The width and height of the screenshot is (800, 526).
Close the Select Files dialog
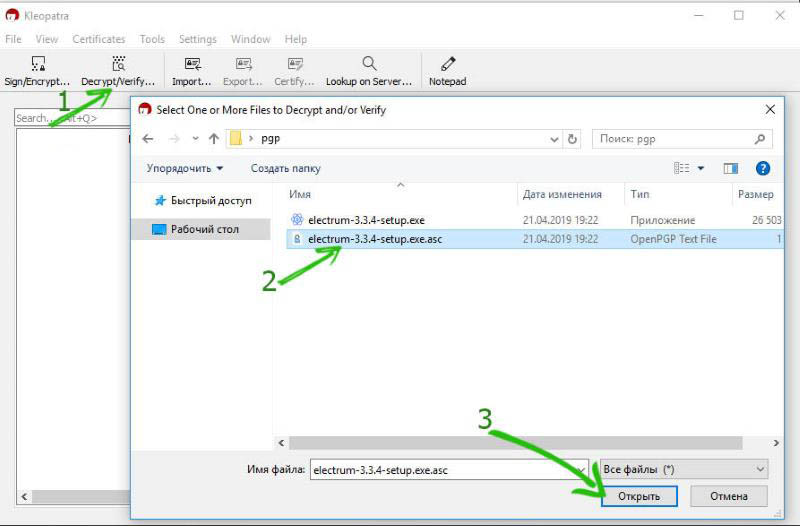pos(770,109)
